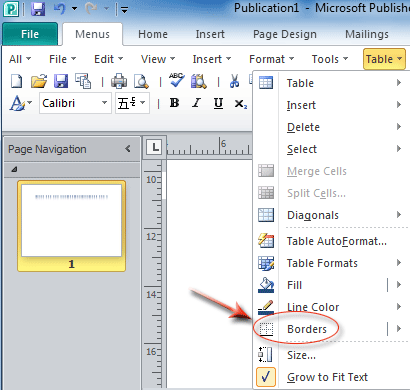The height and width of the screenshot is (390, 410).
Task: Click Split Cells... menu item
Action: coord(331,193)
